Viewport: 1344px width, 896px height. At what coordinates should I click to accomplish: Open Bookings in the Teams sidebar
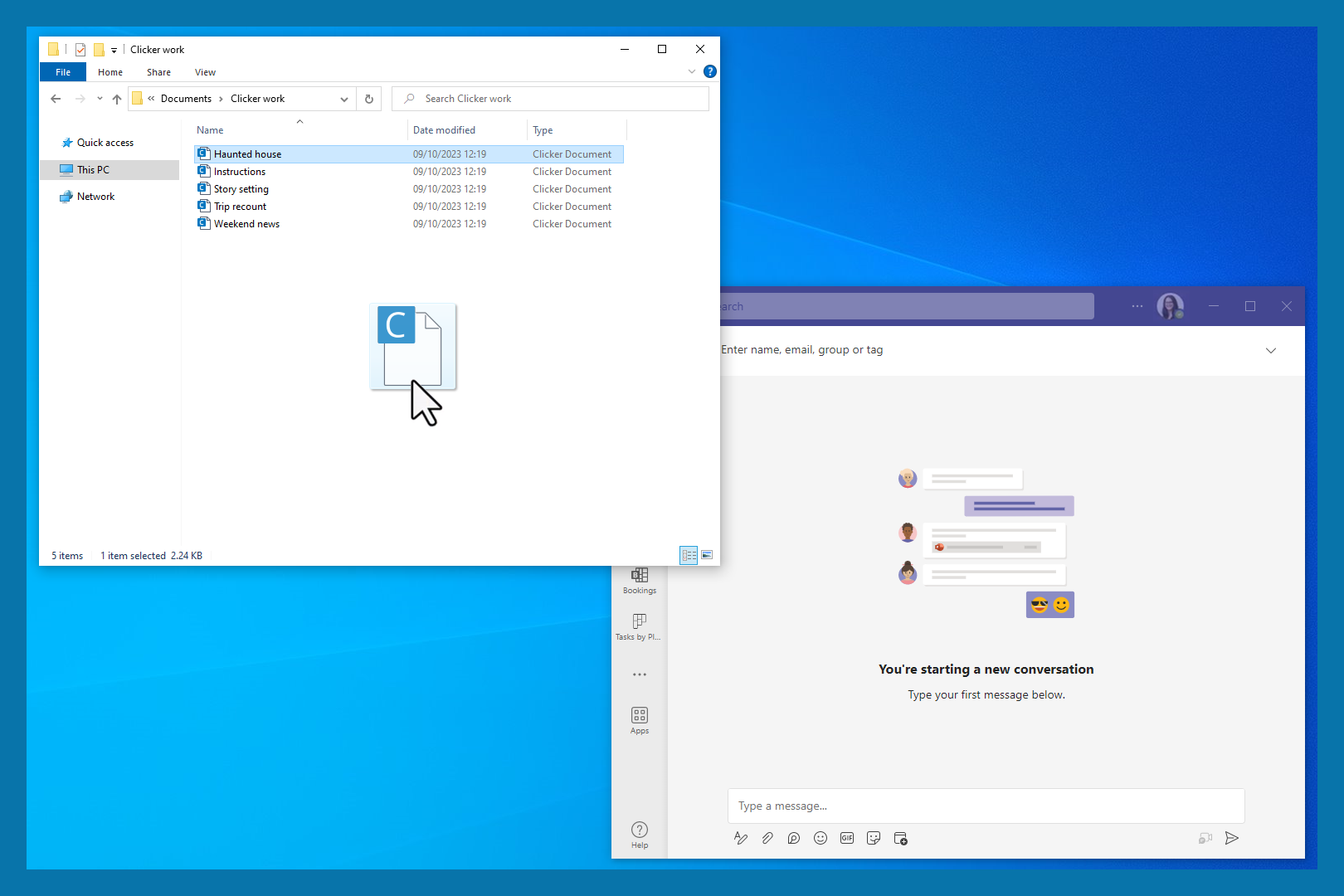(x=640, y=580)
